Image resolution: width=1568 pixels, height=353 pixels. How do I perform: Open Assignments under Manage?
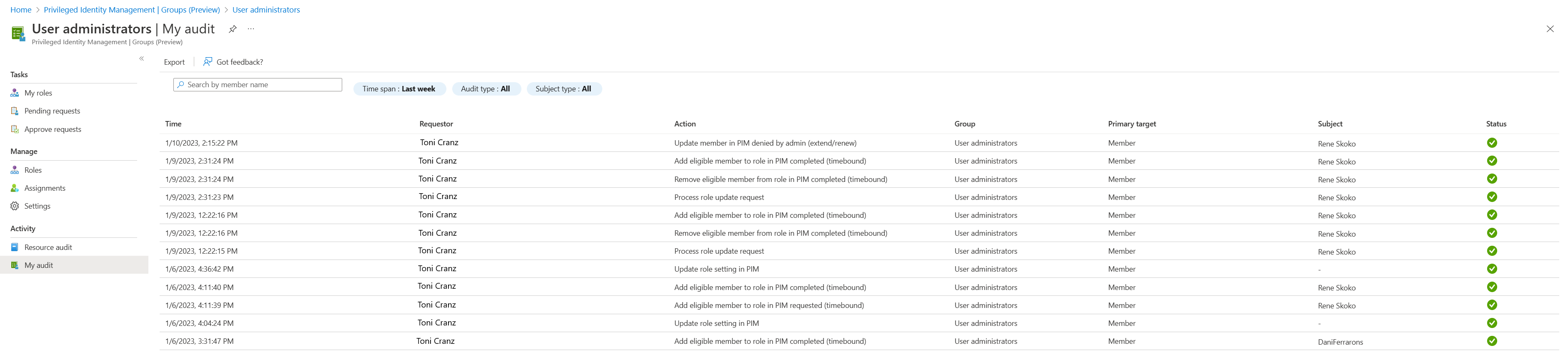click(45, 188)
